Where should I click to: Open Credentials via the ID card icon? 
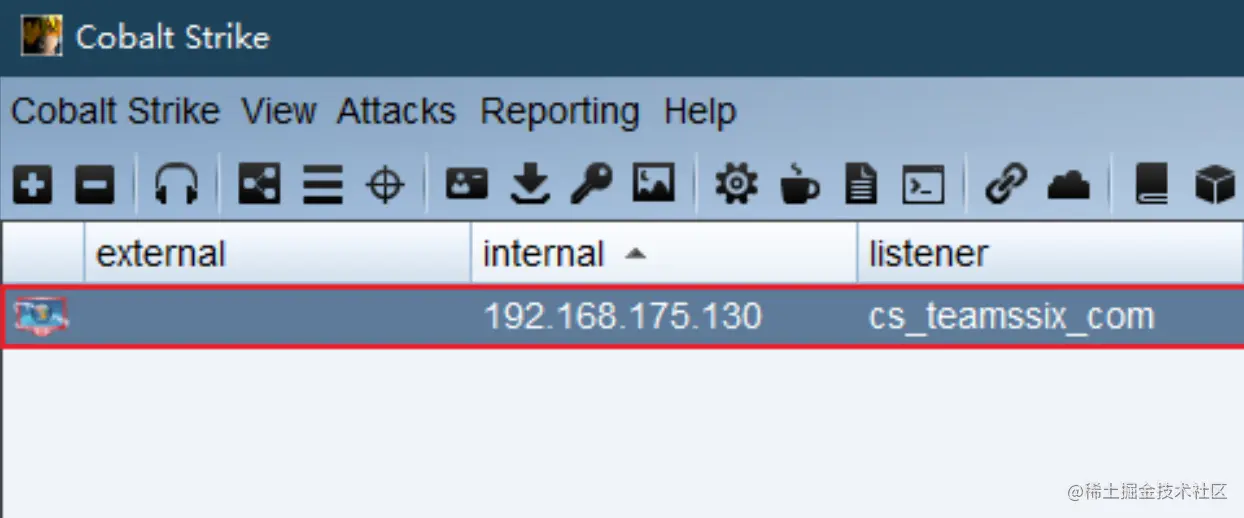coord(466,184)
